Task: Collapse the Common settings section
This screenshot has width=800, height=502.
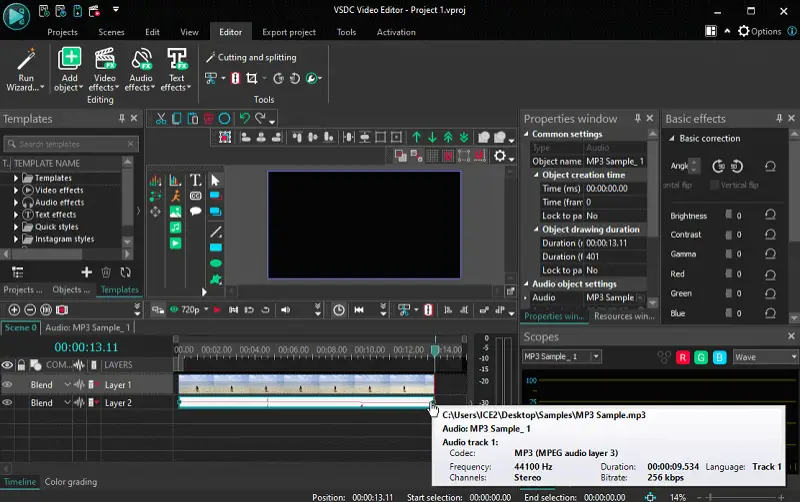Action: (x=526, y=134)
